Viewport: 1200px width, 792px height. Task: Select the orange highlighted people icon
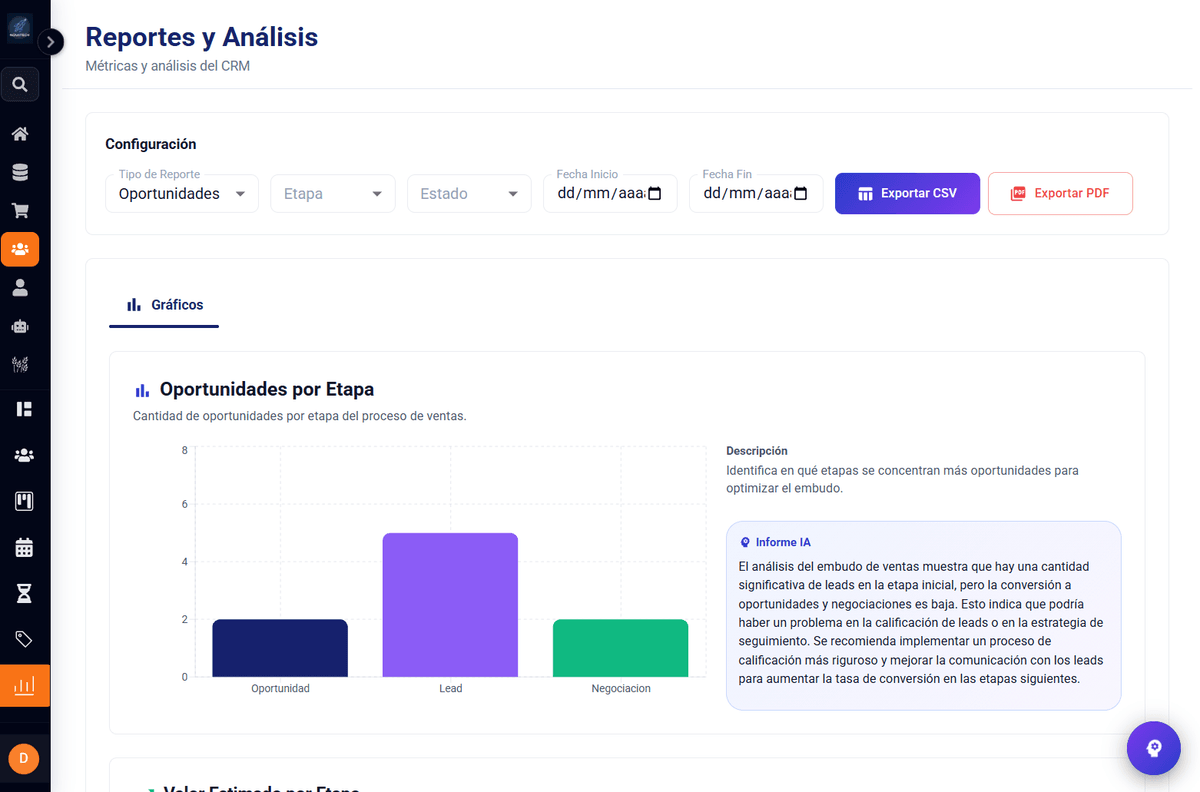coord(20,249)
